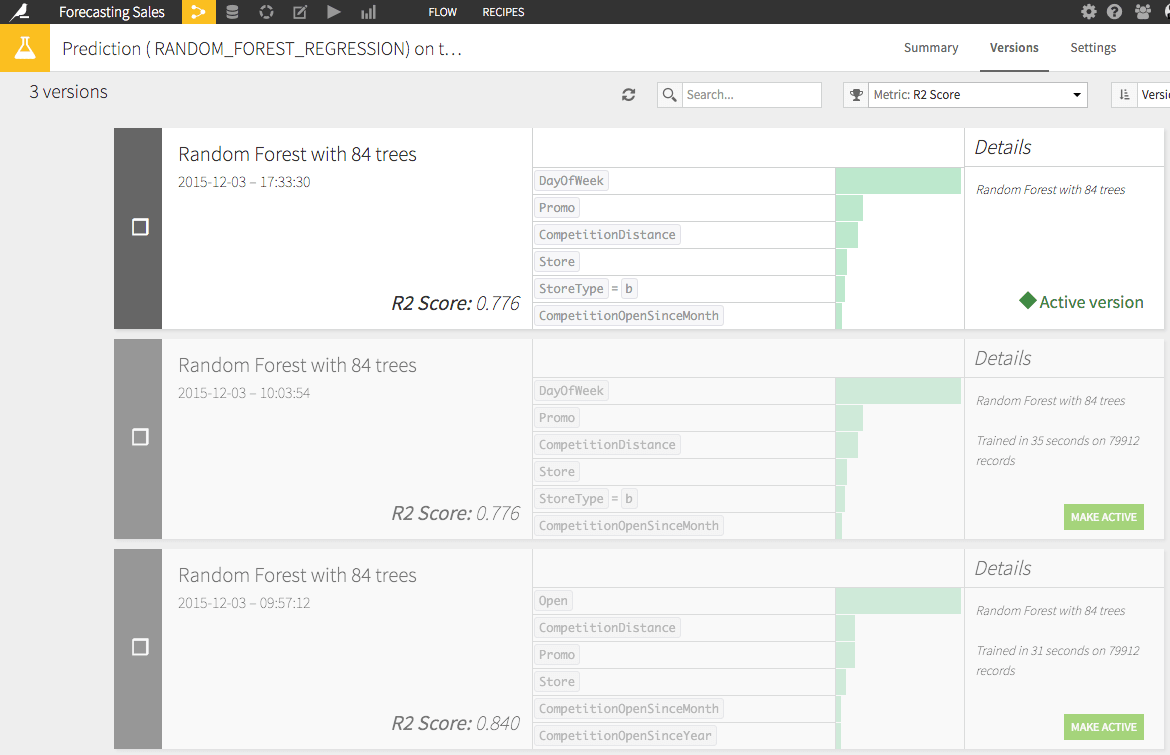Viewport: 1170px width, 755px height.
Task: Tick checkbox for the 09:57:12 version
Action: tap(140, 647)
